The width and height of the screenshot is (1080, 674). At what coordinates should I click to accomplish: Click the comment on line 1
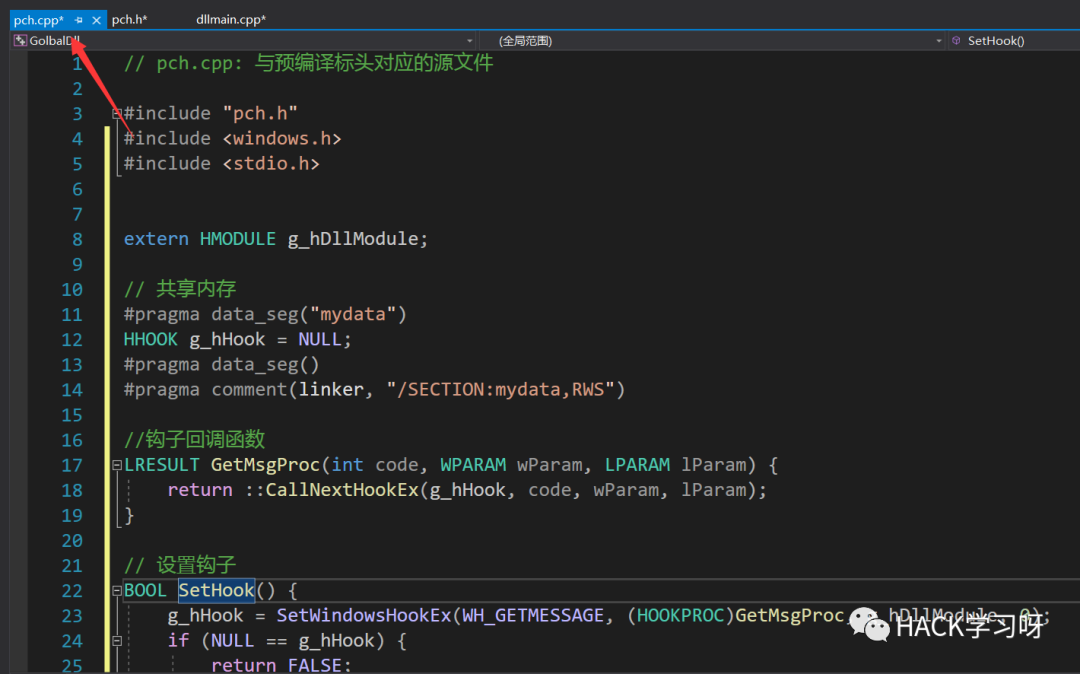pos(309,63)
